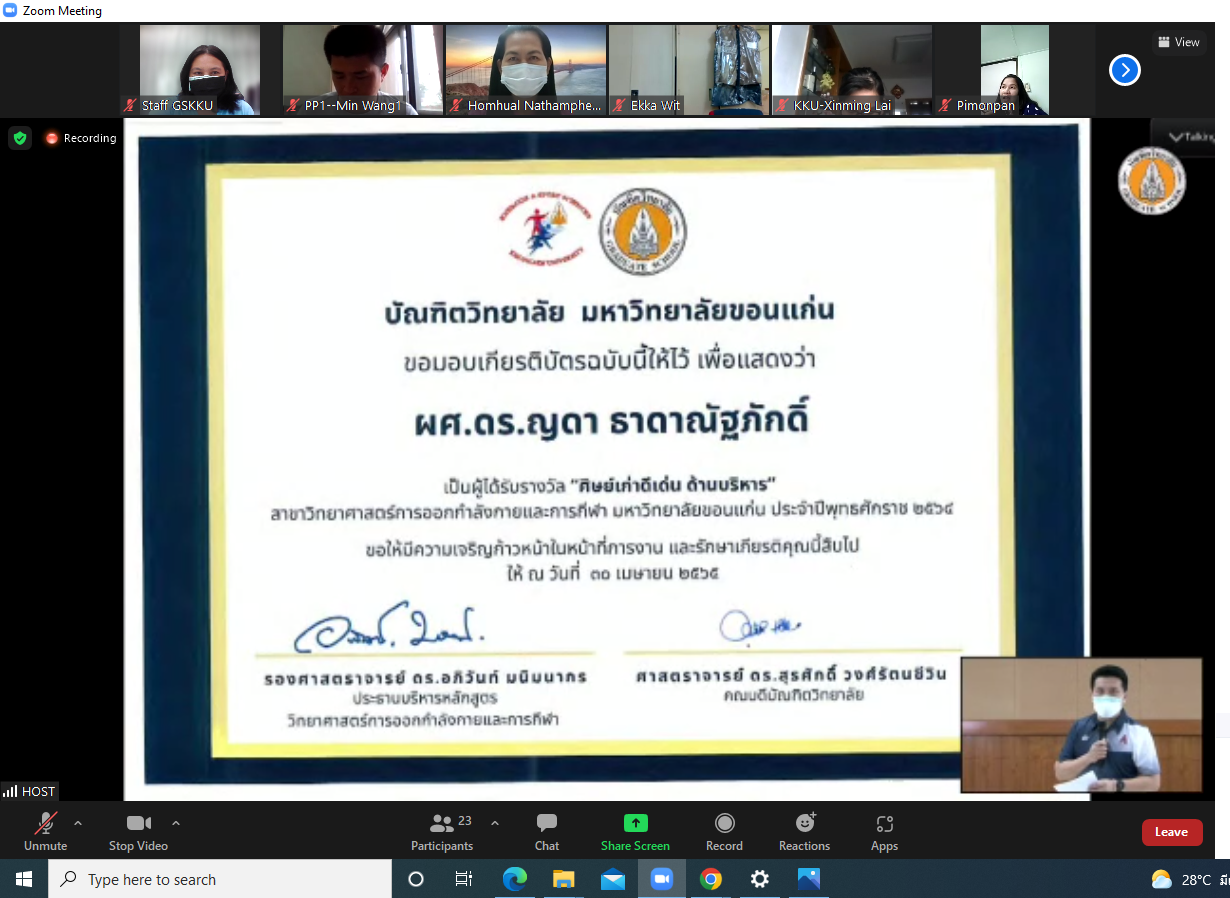Image resolution: width=1230 pixels, height=898 pixels.
Task: Expand video options arrow next to Stop Video
Action: click(176, 823)
